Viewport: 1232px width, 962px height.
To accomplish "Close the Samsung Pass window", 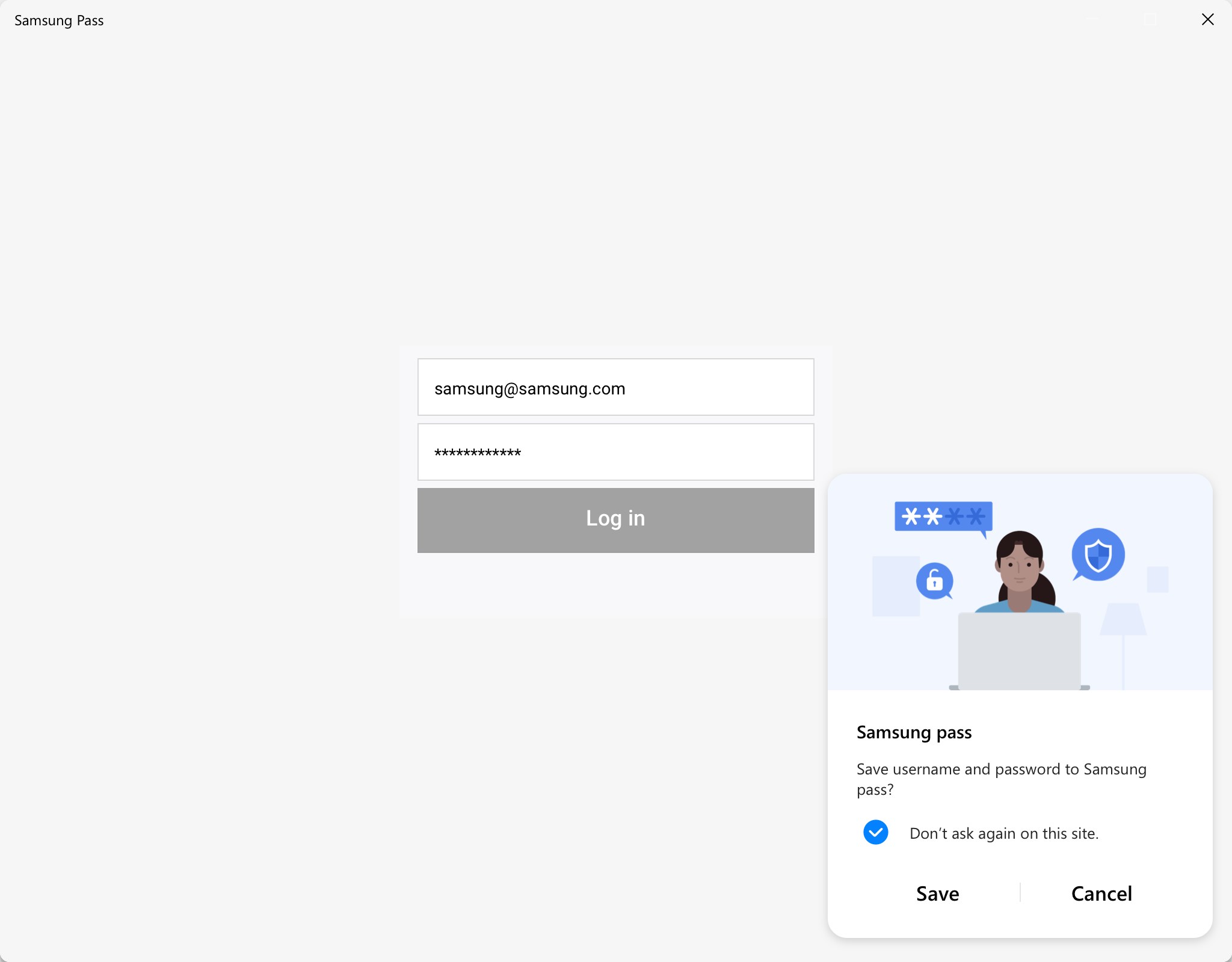I will [1207, 20].
